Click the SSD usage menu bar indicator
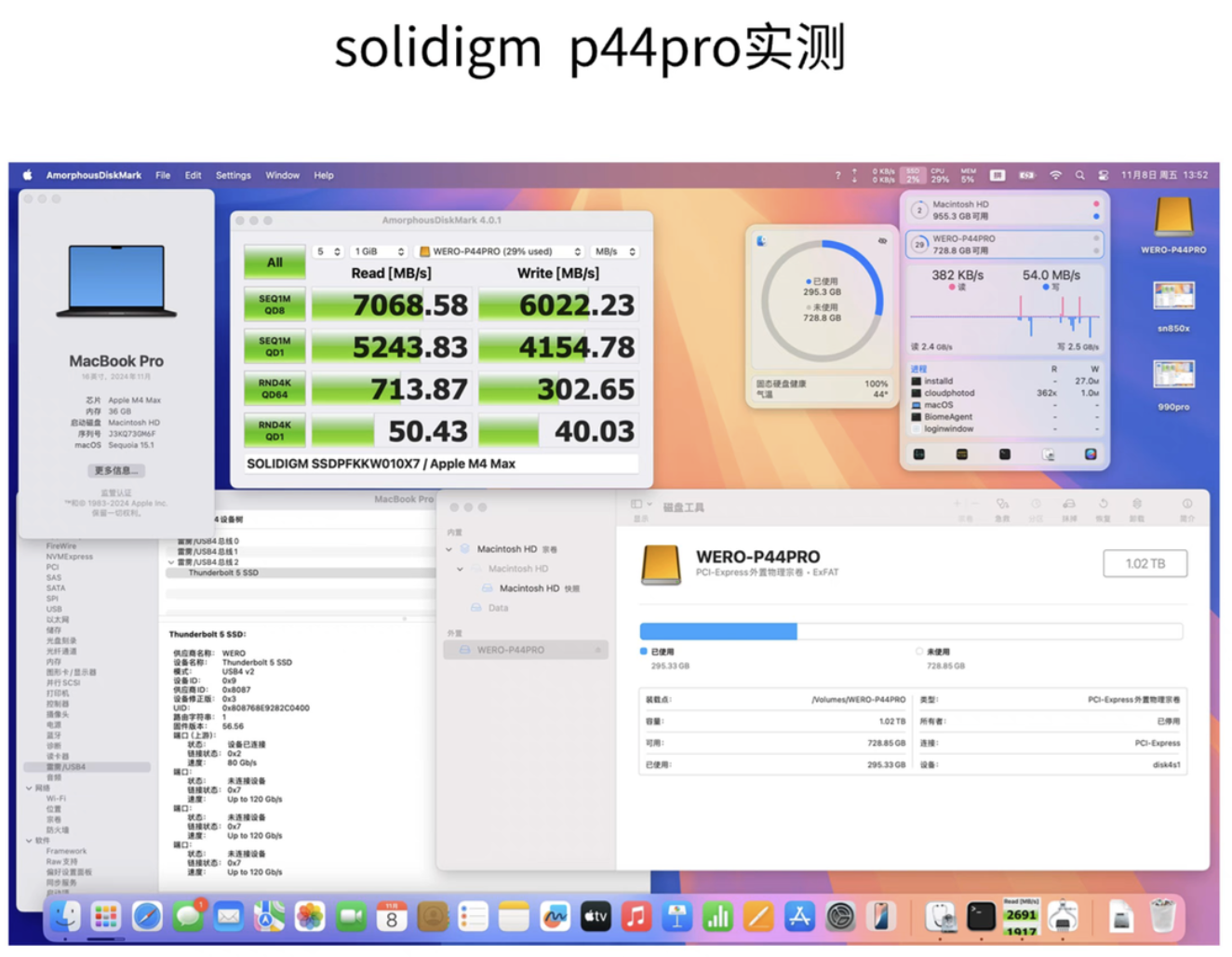 pyautogui.click(x=913, y=175)
